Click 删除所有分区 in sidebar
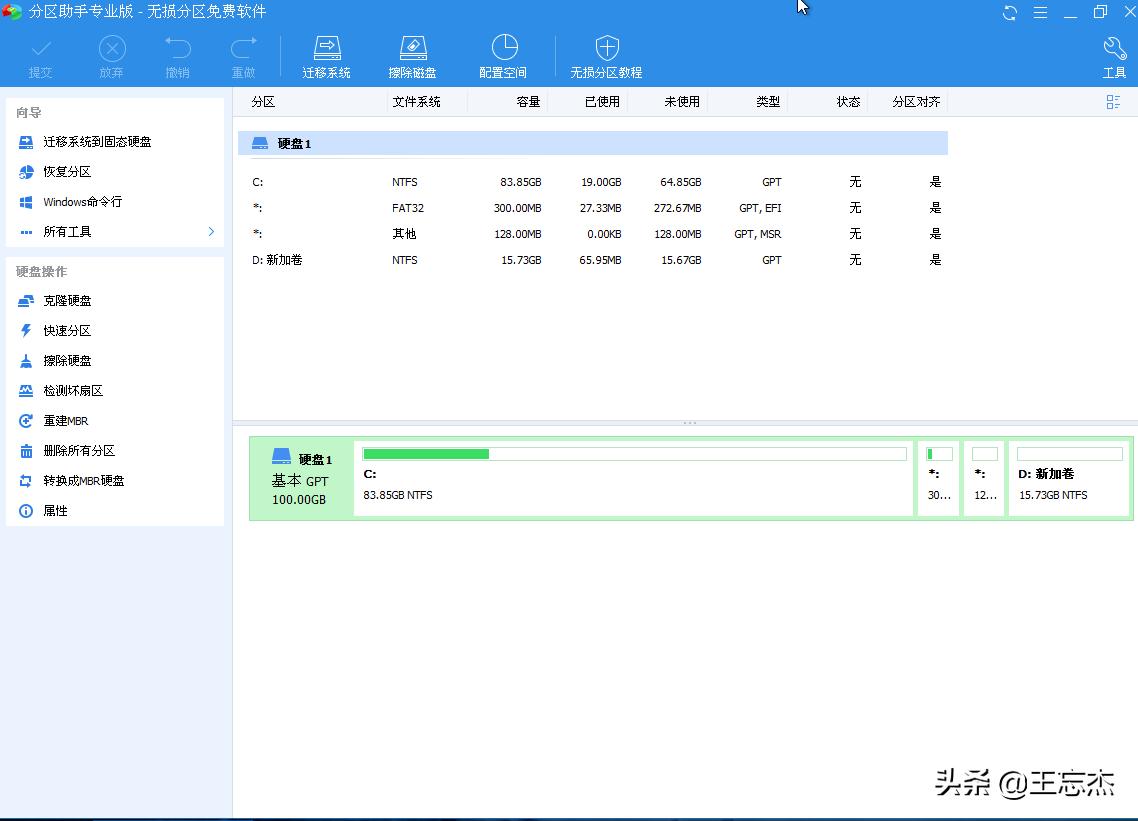 (x=79, y=451)
